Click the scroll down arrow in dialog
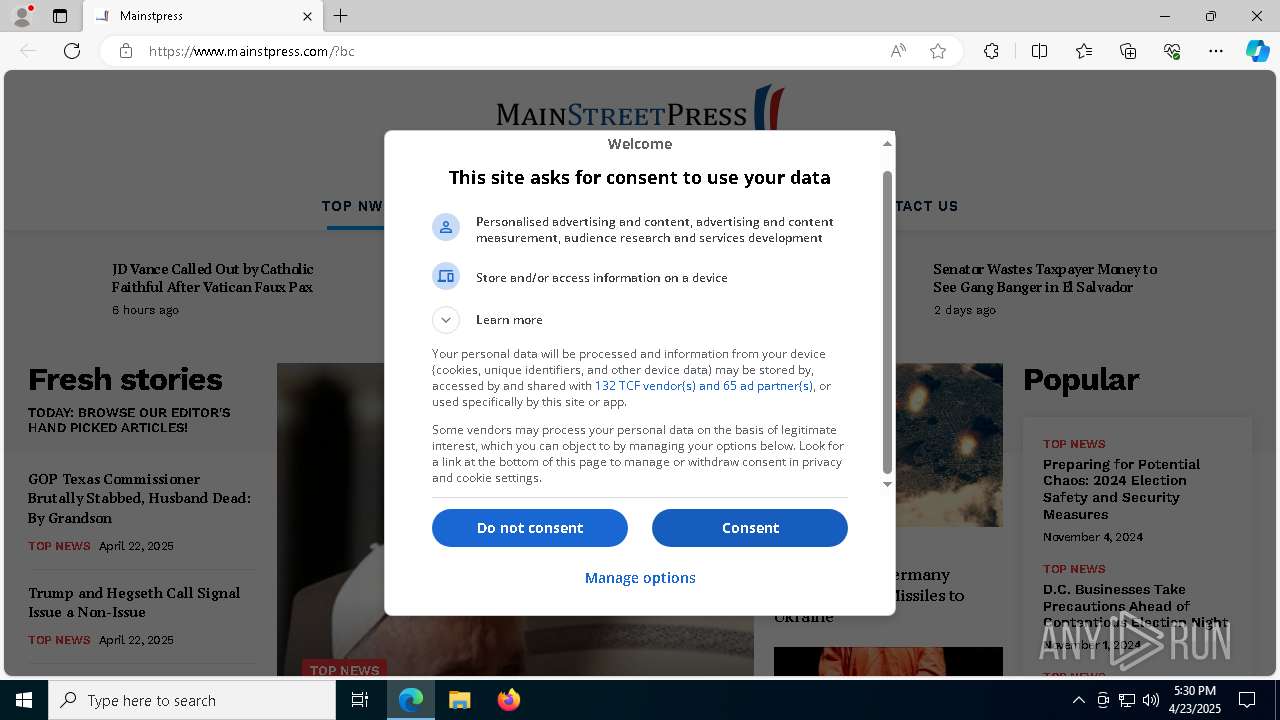This screenshot has width=1280, height=720. coord(887,484)
